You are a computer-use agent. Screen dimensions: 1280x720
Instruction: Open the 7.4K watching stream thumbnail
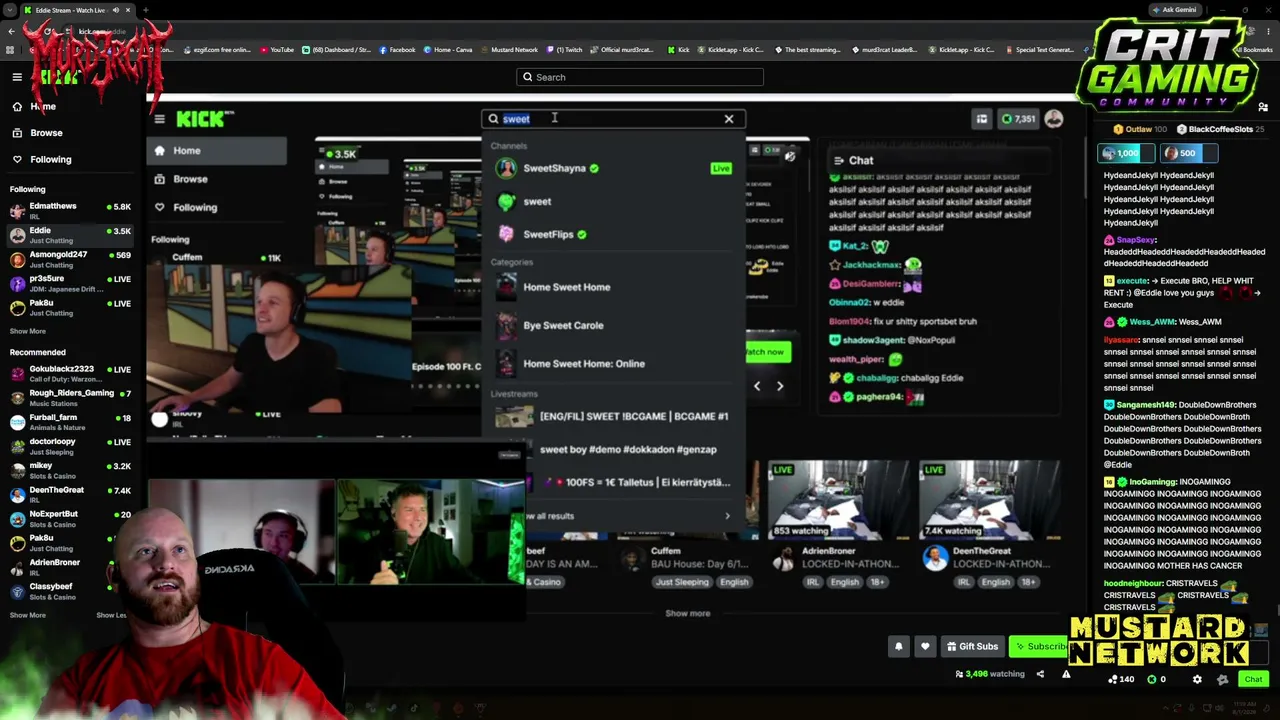click(989, 501)
